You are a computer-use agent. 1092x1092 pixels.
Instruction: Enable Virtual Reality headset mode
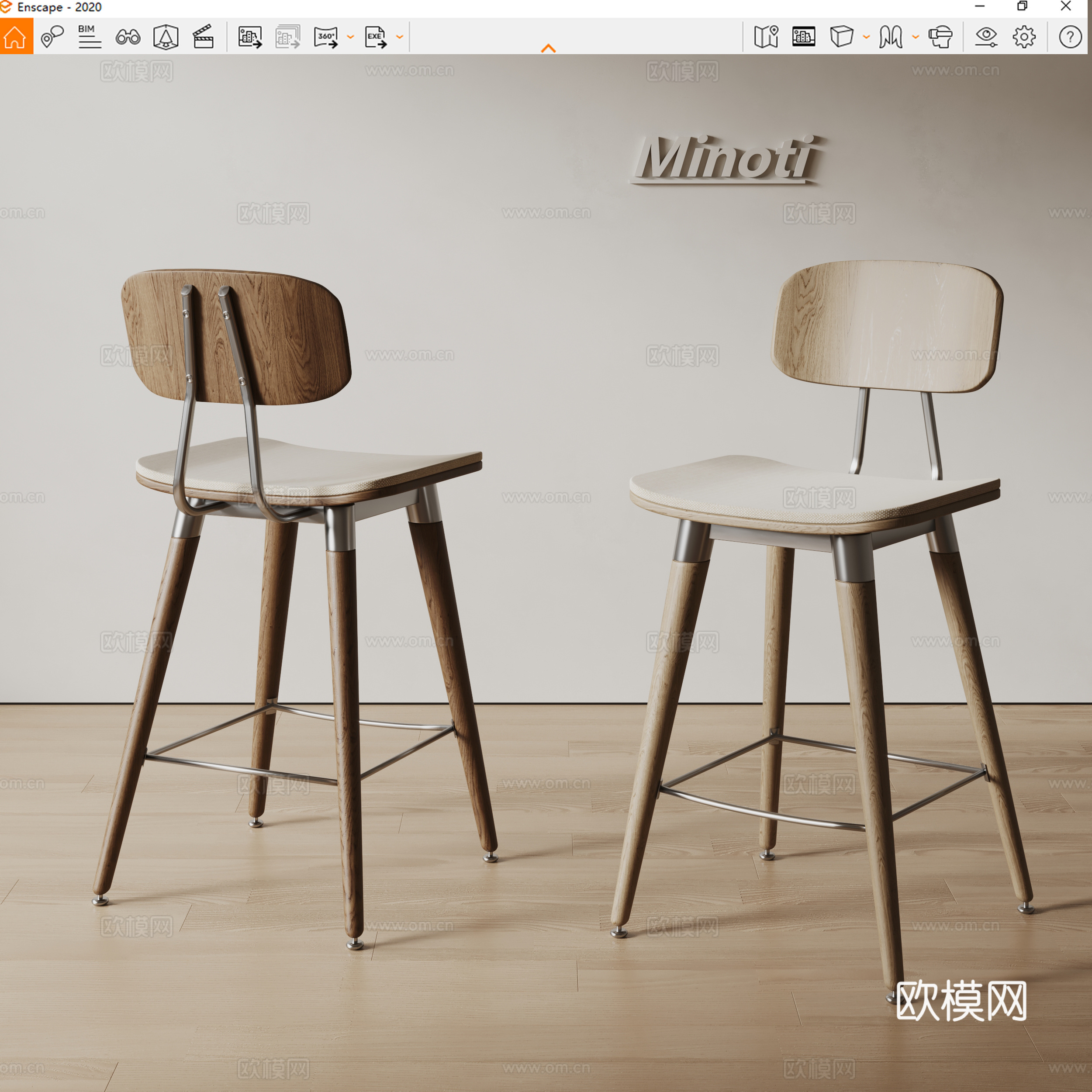tap(940, 37)
